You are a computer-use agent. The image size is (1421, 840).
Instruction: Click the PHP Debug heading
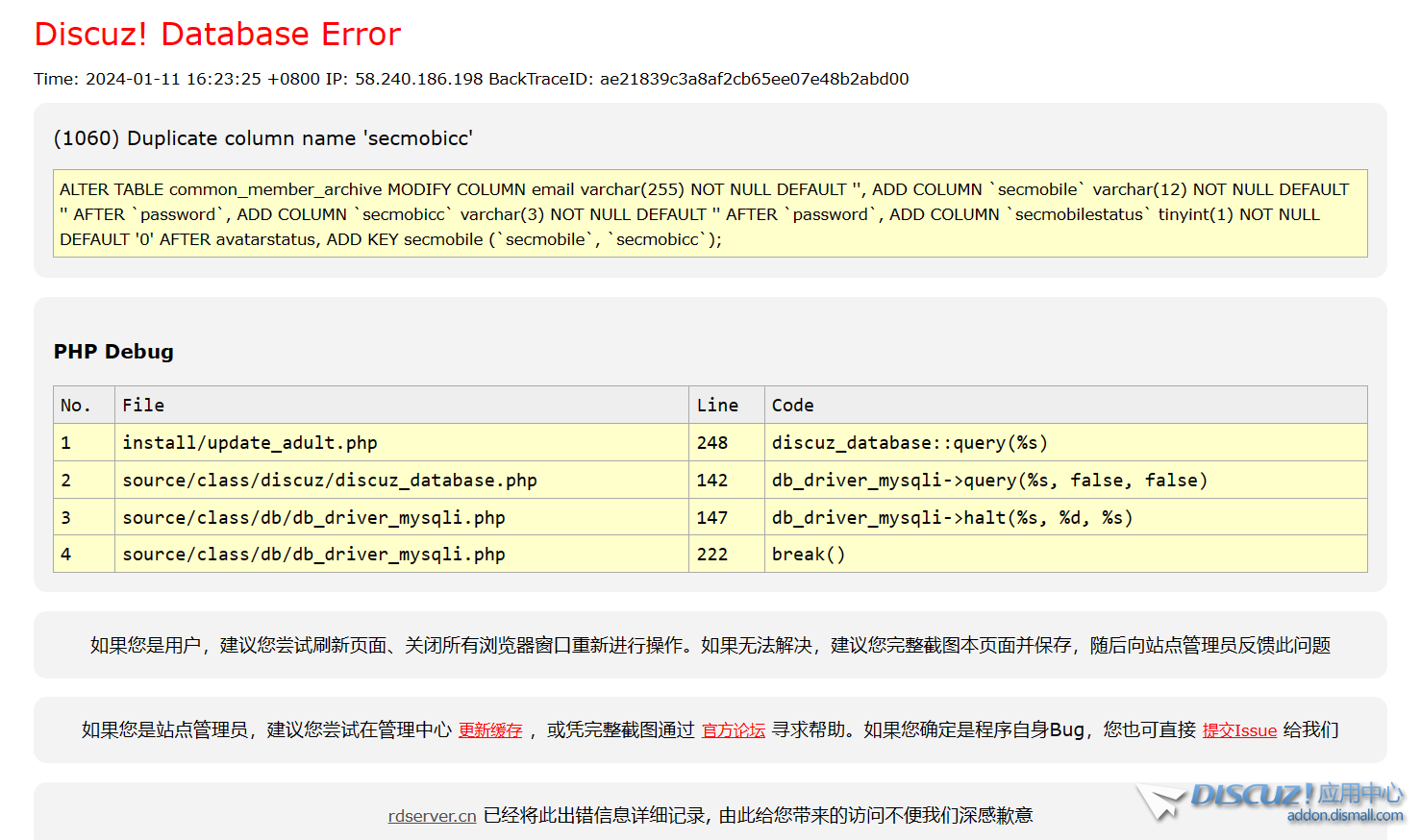pos(113,352)
